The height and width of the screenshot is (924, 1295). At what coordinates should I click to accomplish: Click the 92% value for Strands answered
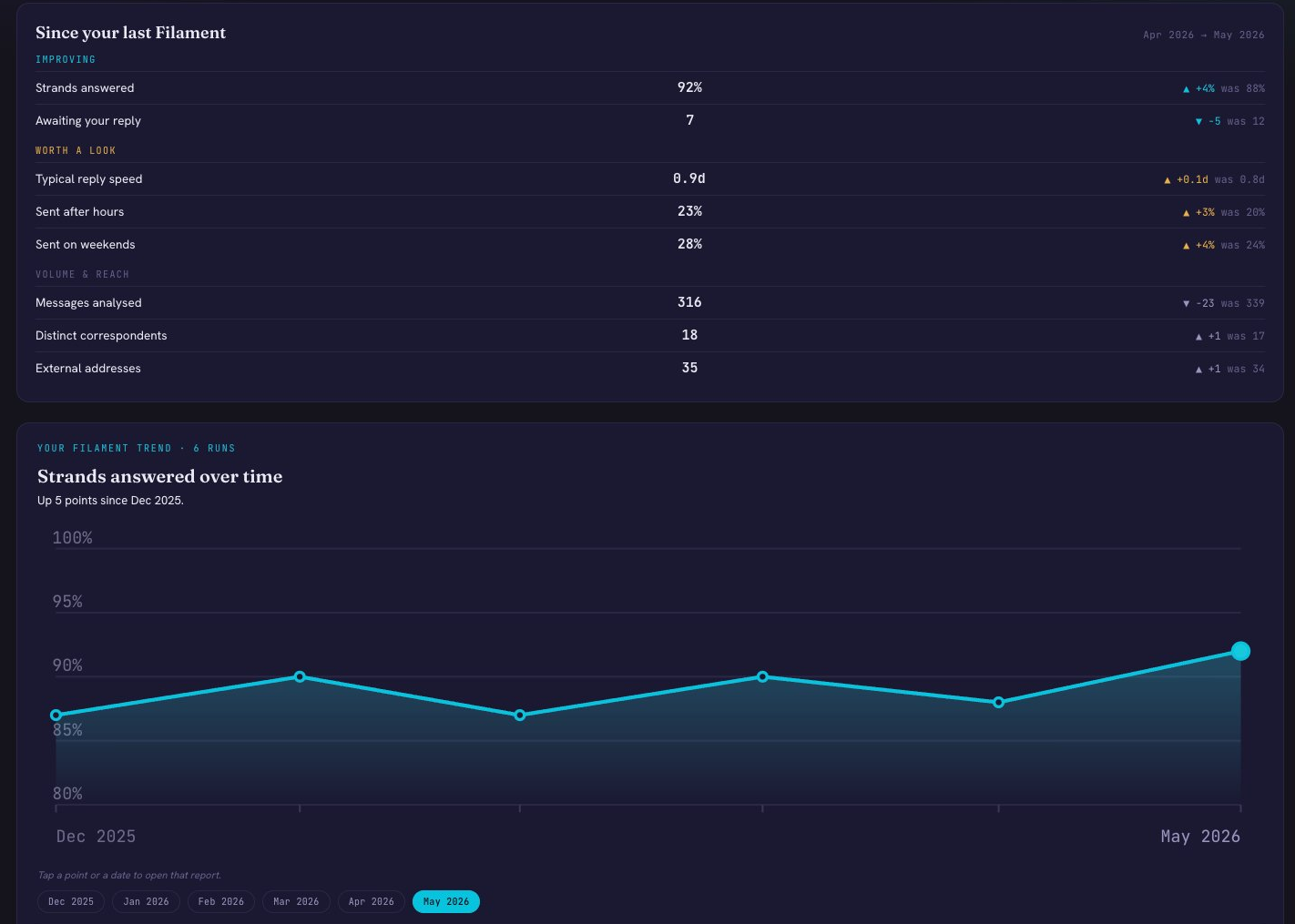(x=689, y=87)
